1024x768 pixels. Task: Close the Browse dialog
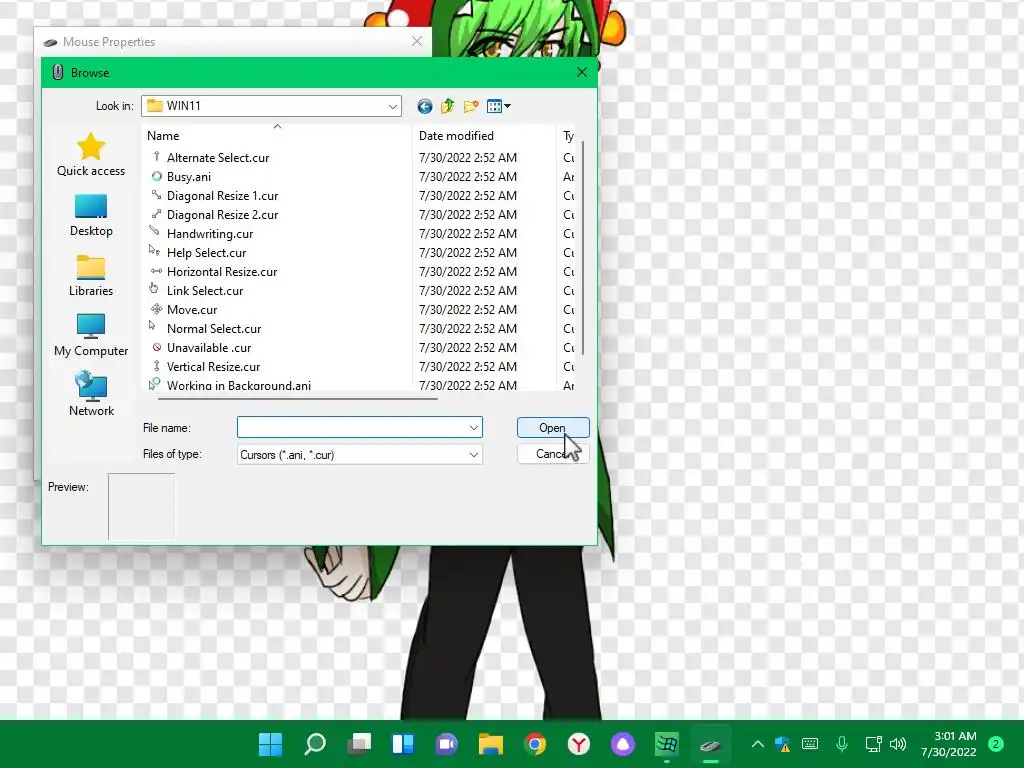click(x=582, y=72)
